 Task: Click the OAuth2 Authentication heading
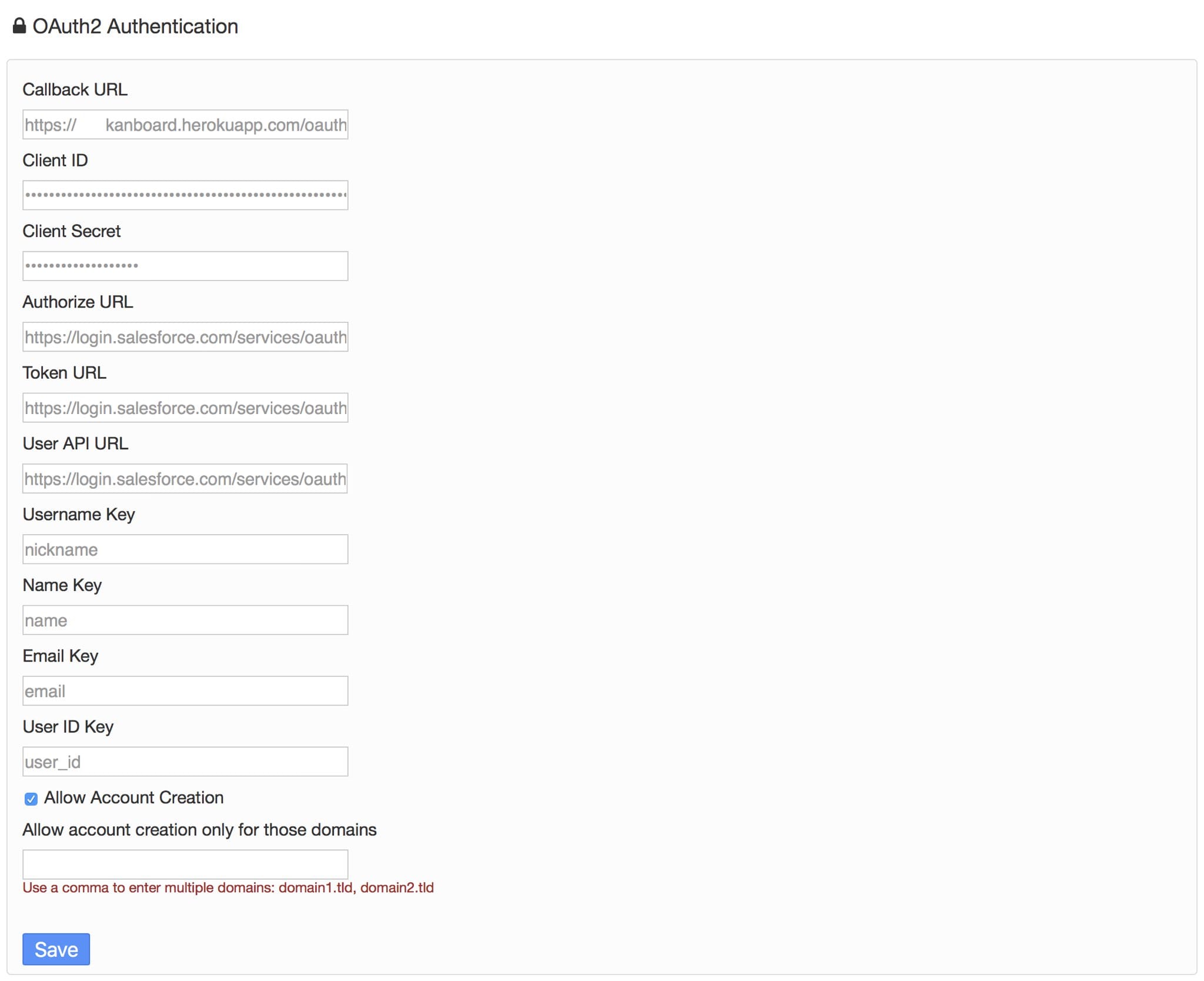tap(135, 26)
